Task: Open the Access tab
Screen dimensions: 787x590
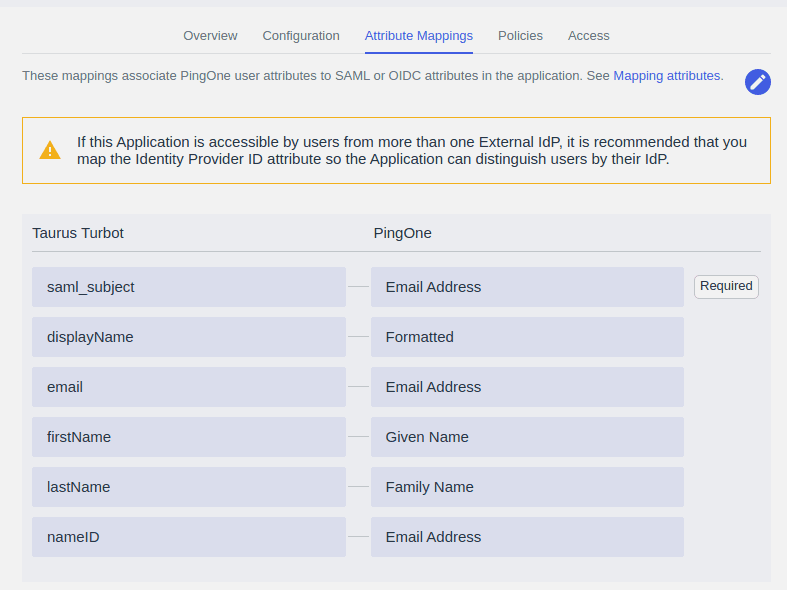Action: point(588,36)
